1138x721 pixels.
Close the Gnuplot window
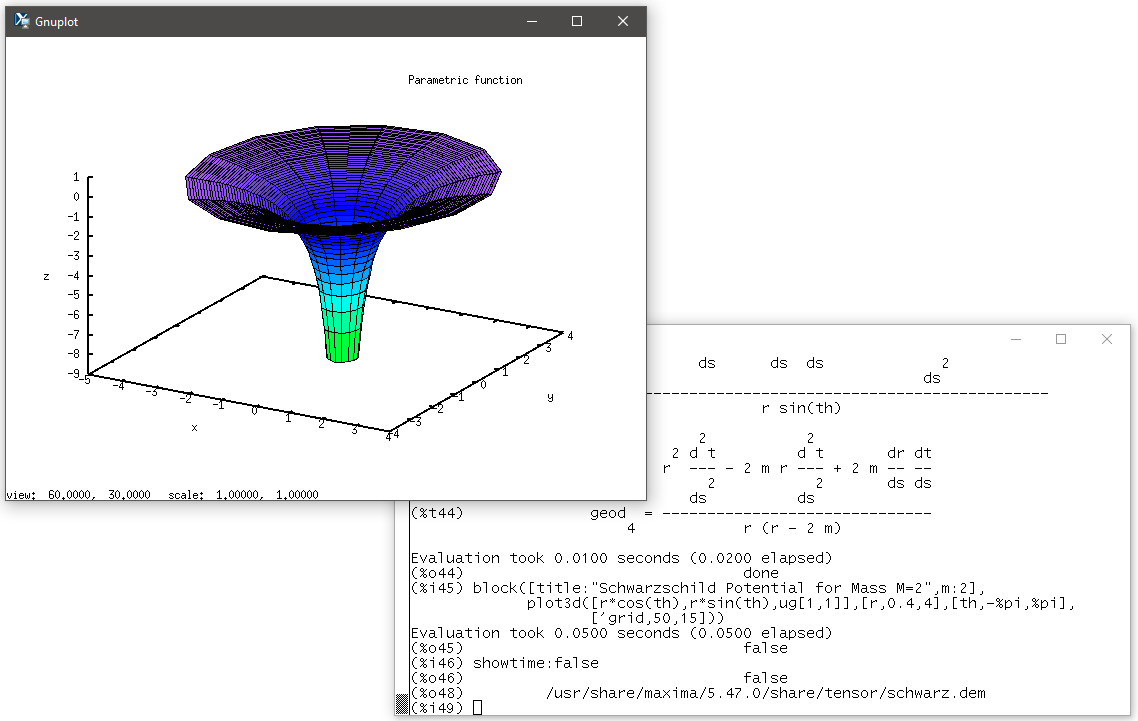click(x=623, y=21)
